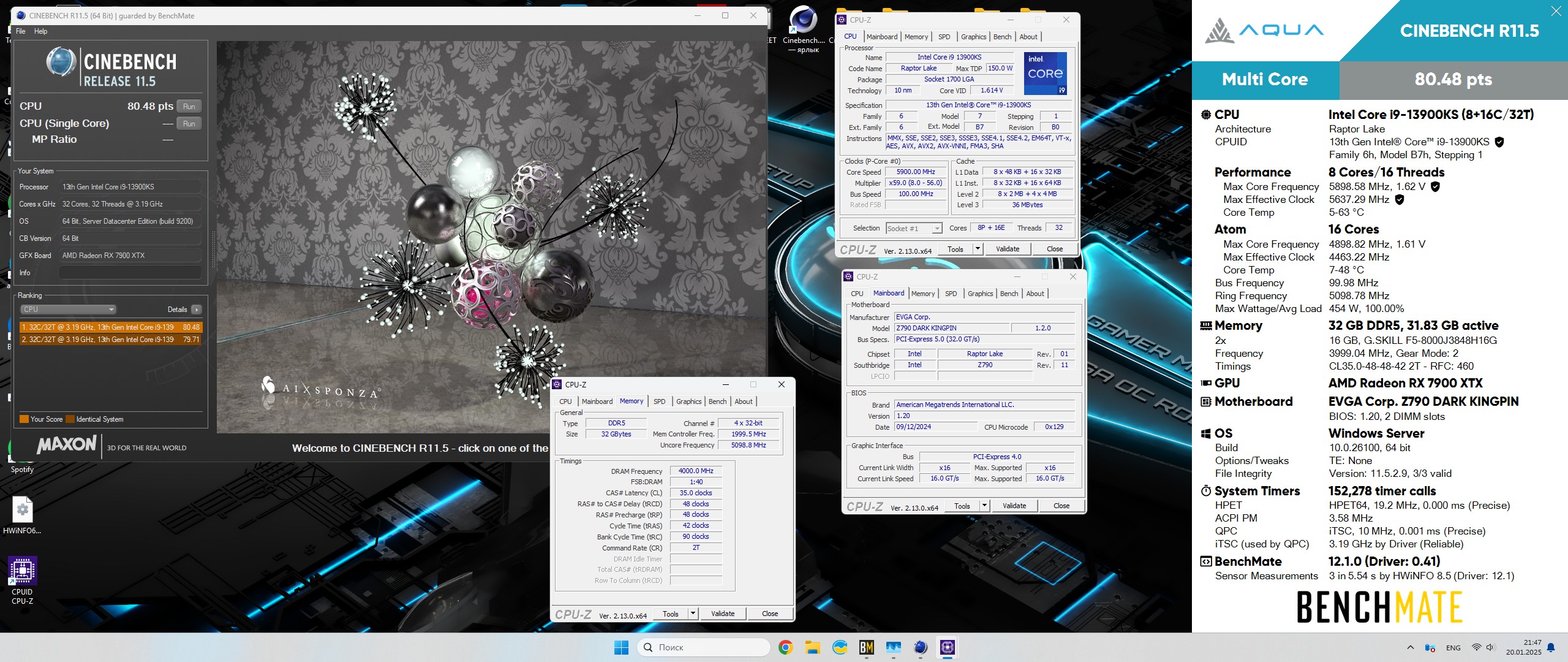1568x662 pixels.
Task: Close the BenchMate result panel via its X
Action: click(1556, 11)
